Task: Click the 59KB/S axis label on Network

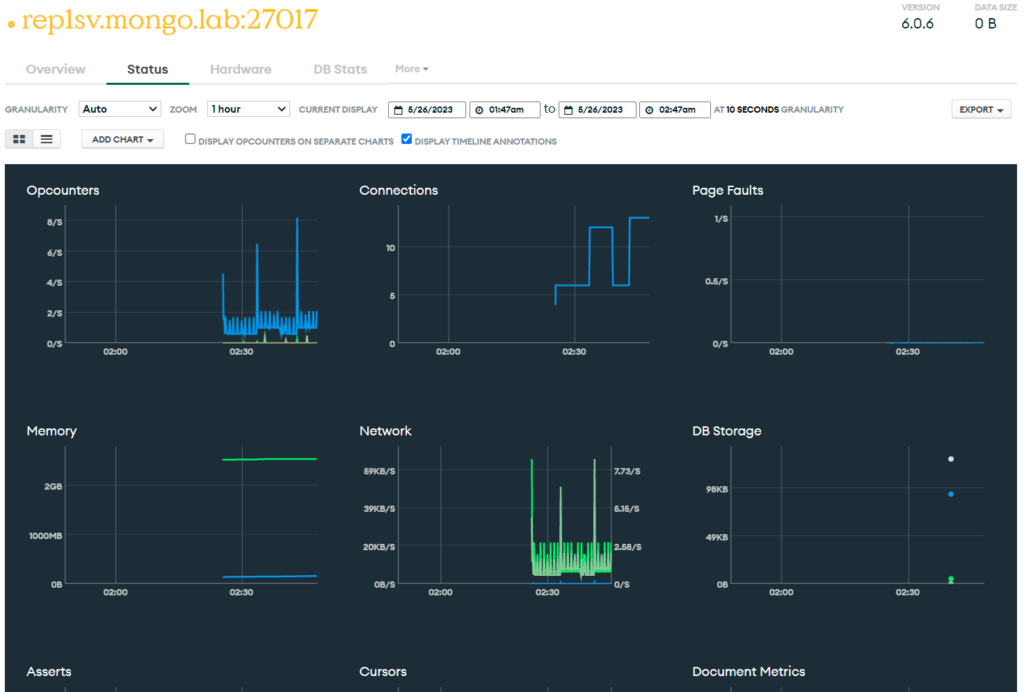Action: 379,471
